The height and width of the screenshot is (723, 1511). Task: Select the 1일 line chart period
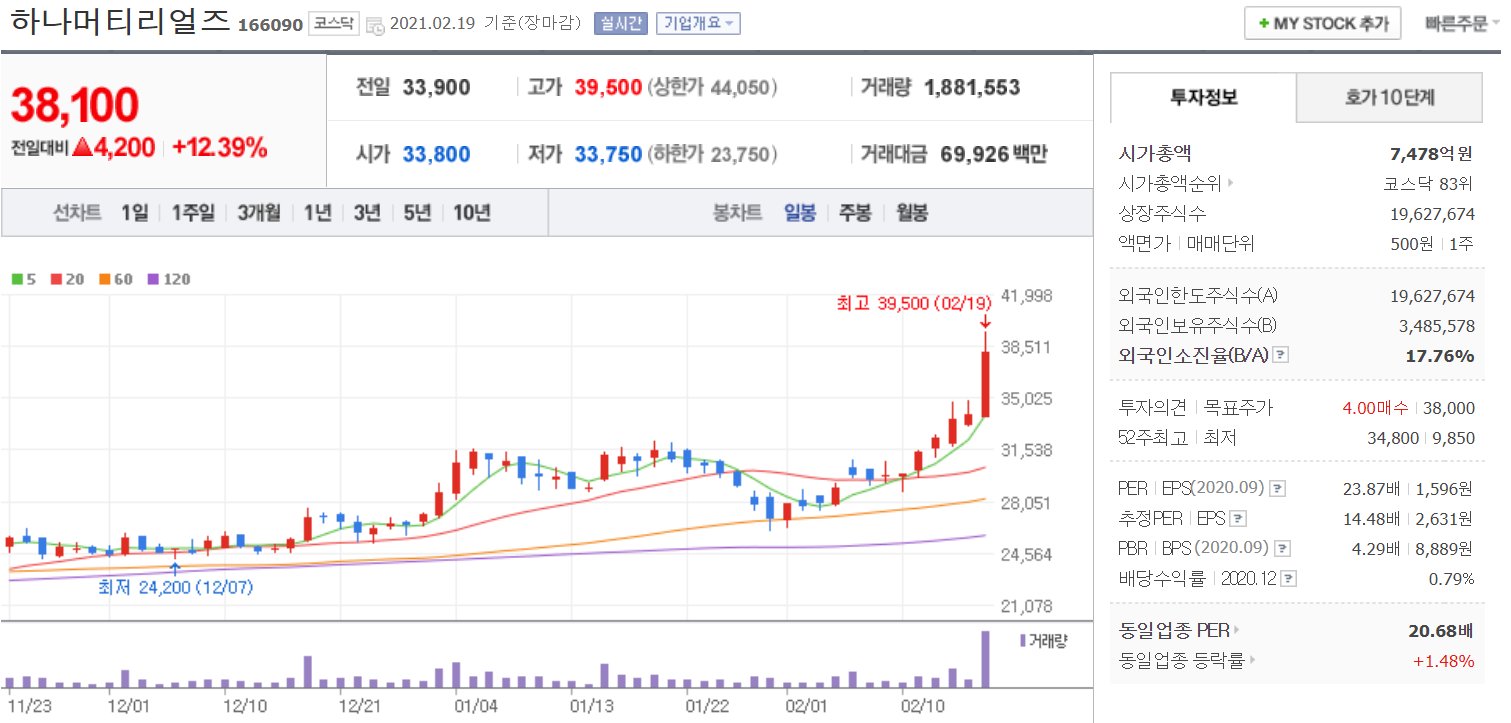coord(134,213)
